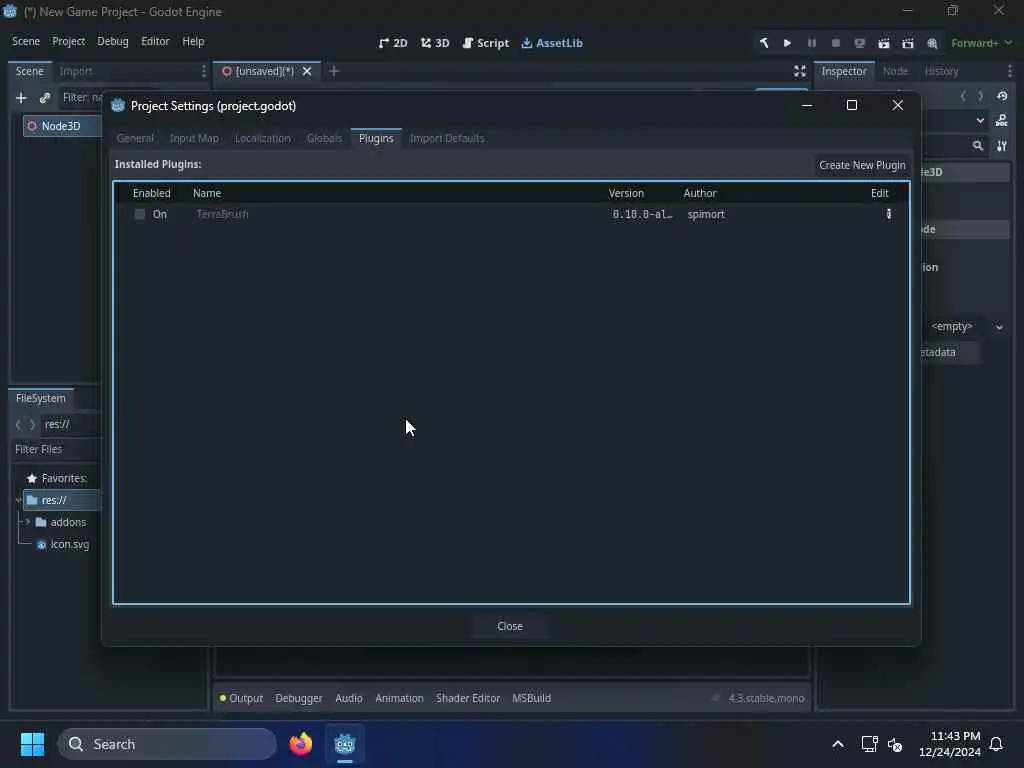
Task: Switch to the 2D workspace
Action: 393,43
